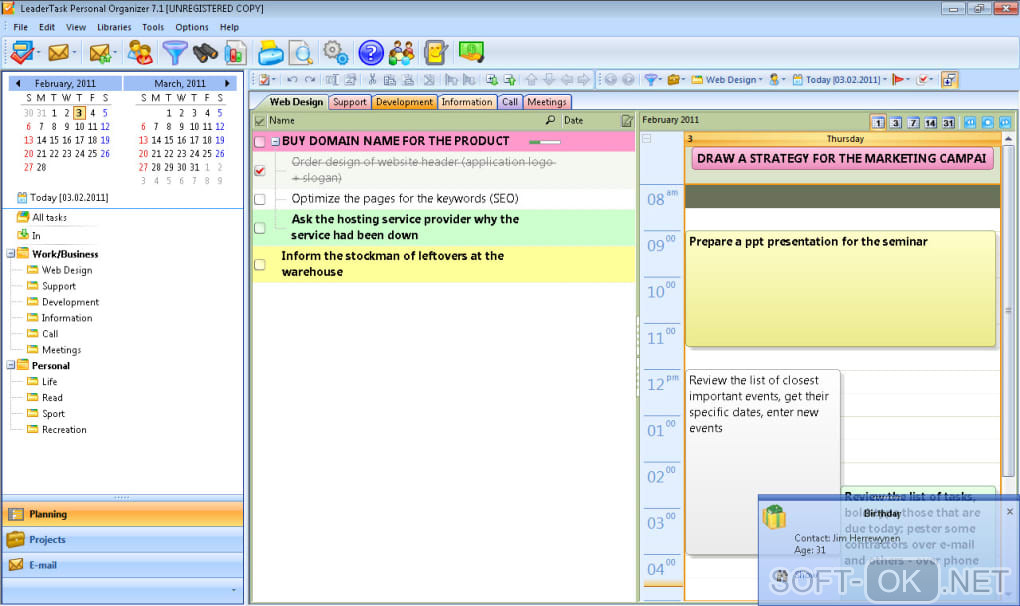Image resolution: width=1020 pixels, height=606 pixels.
Task: Collapse the Personal tree node
Action: click(x=10, y=365)
